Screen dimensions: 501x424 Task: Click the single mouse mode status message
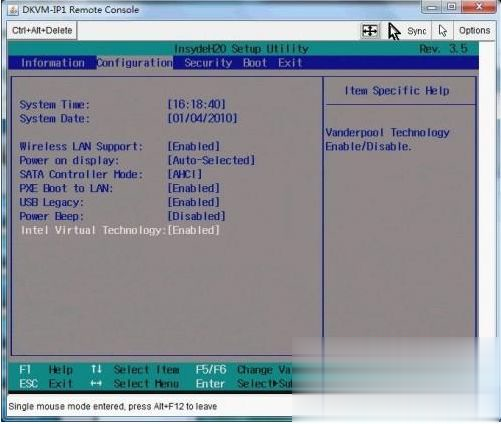113,406
